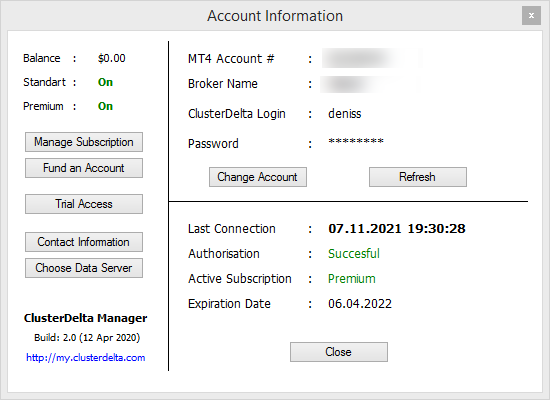The width and height of the screenshot is (550, 400).
Task: Click the expiration date 06.04.2022
Action: click(x=360, y=304)
